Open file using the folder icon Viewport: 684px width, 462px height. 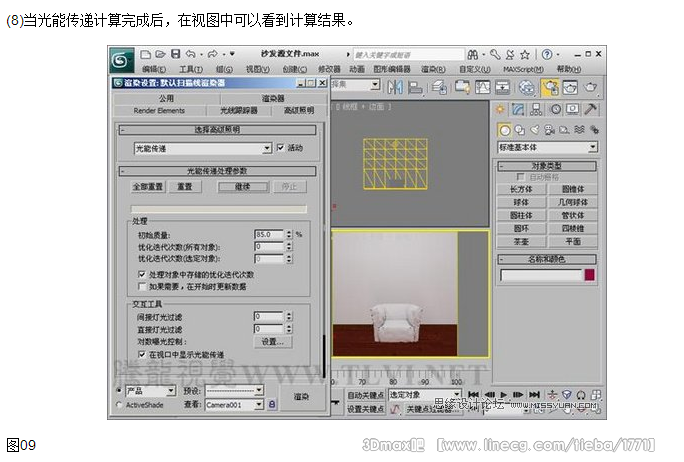pos(161,54)
